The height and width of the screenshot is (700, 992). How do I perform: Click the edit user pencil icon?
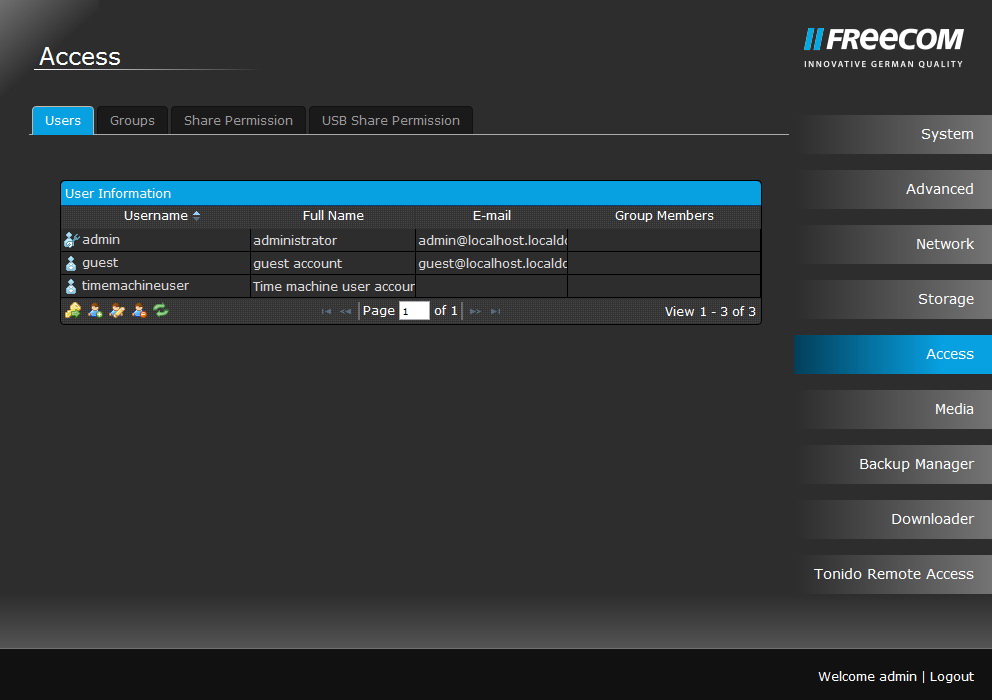point(117,310)
